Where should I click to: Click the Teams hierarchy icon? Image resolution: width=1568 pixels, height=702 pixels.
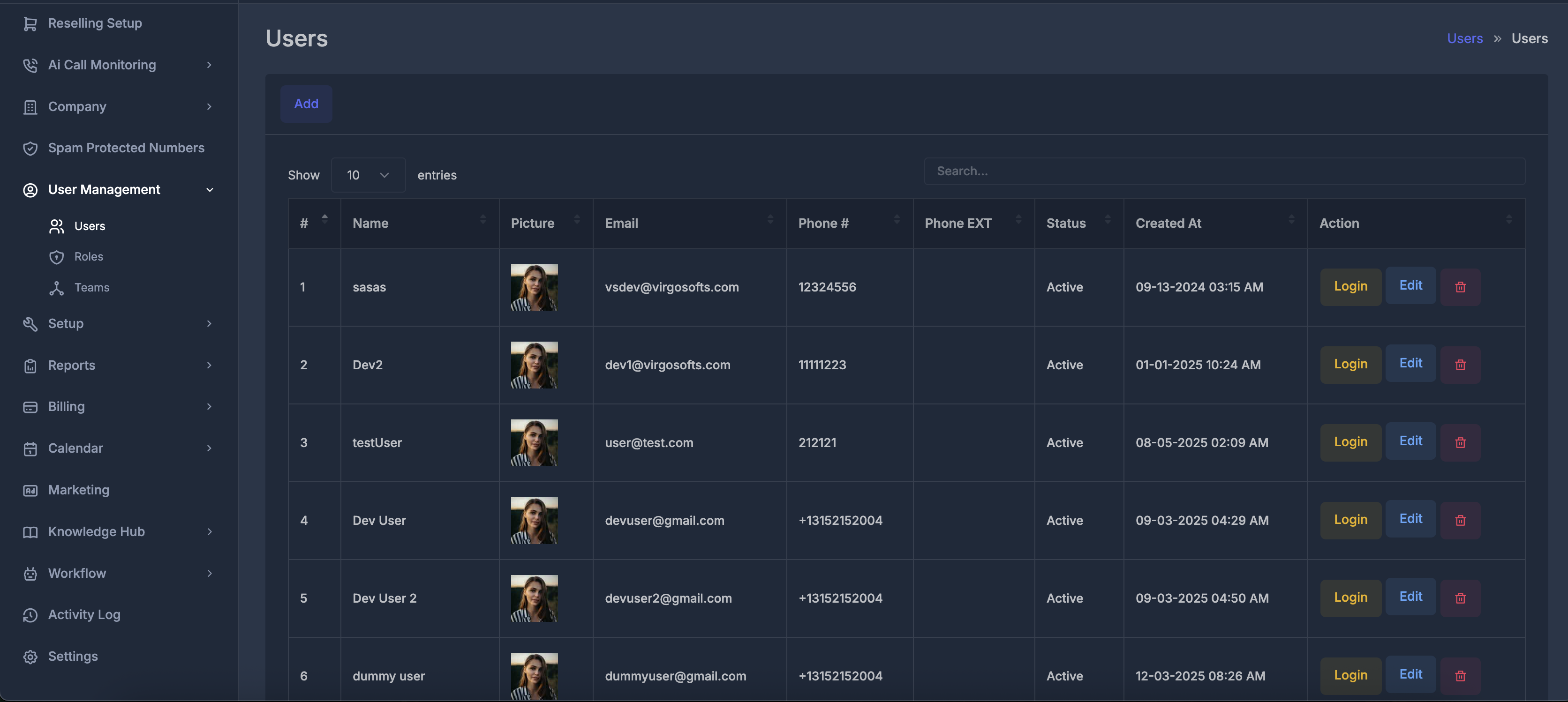(57, 288)
